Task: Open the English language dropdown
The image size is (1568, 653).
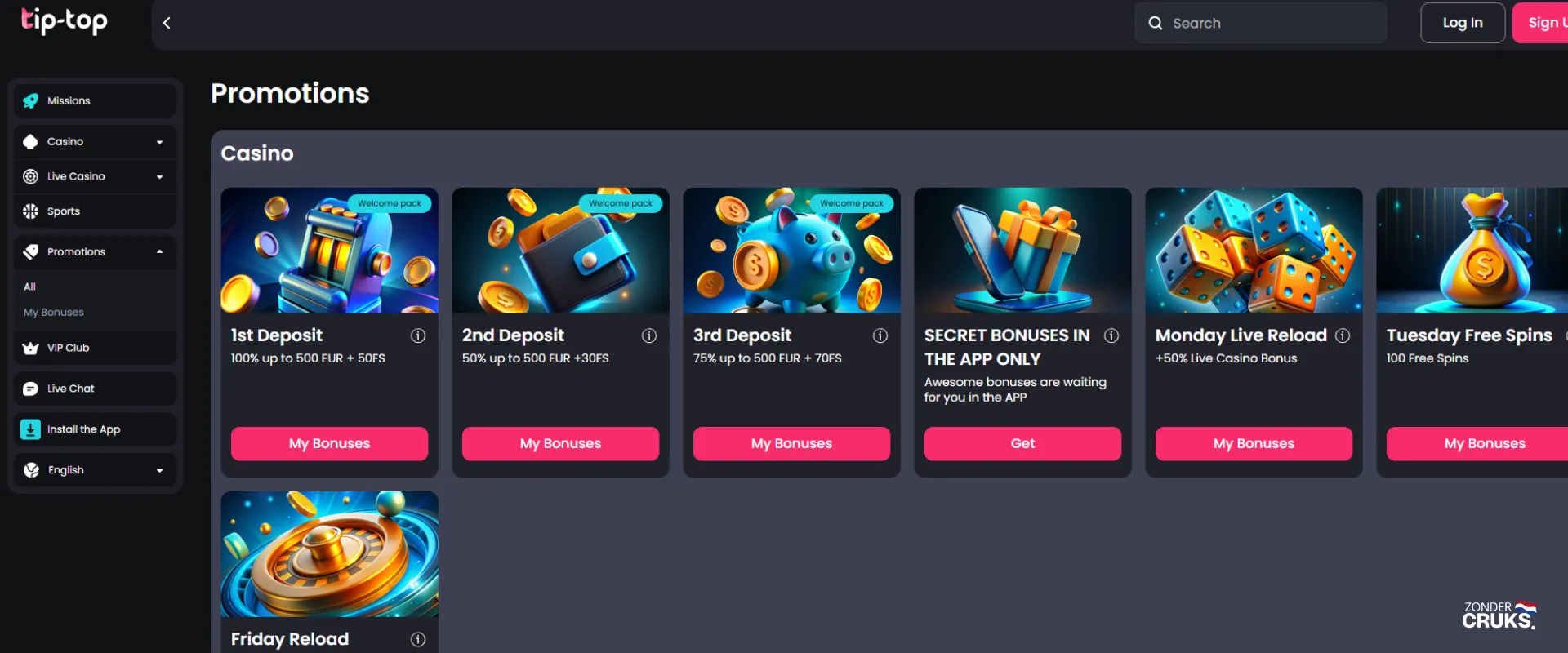Action: [x=160, y=470]
